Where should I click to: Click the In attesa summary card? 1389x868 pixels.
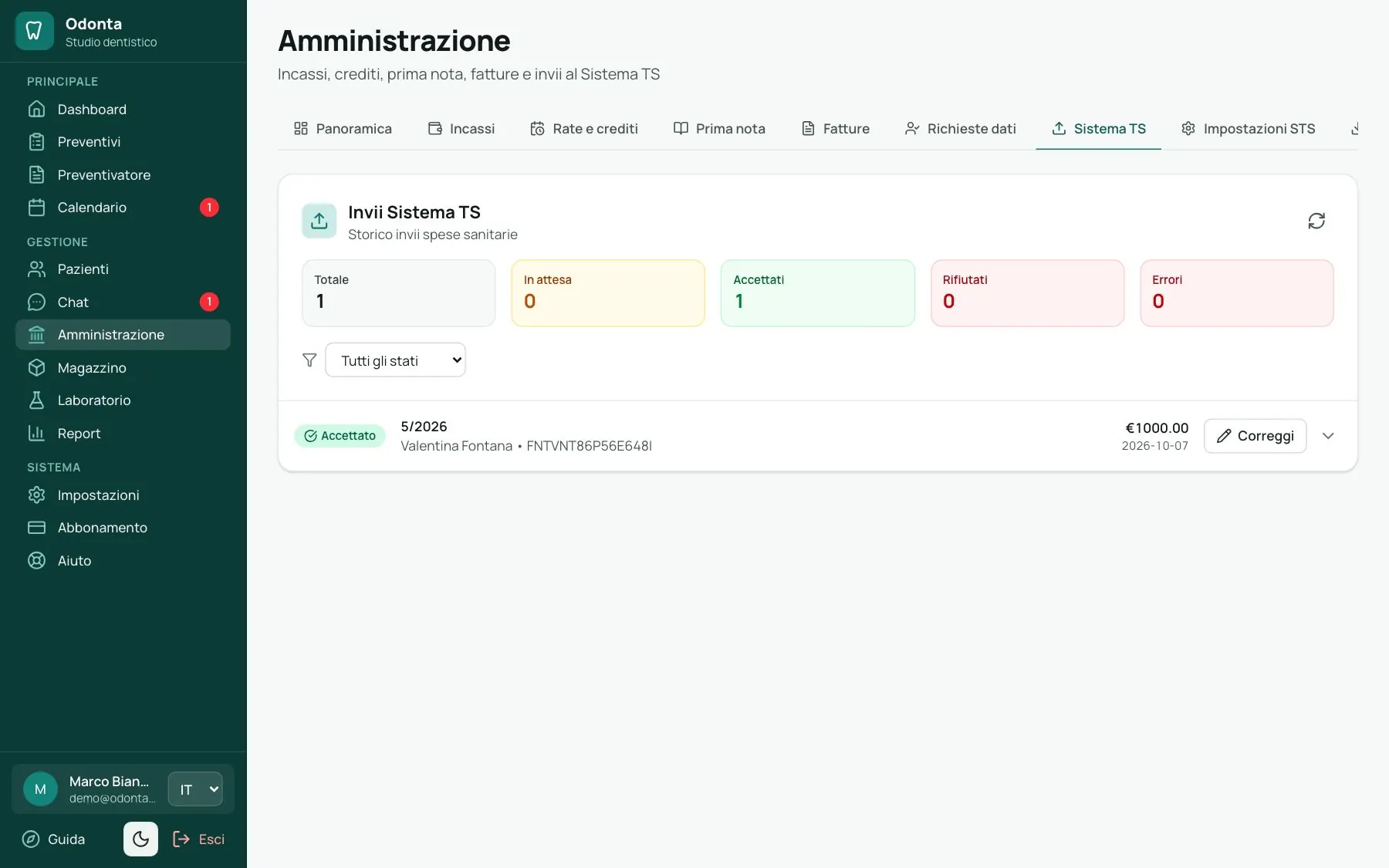coord(608,293)
